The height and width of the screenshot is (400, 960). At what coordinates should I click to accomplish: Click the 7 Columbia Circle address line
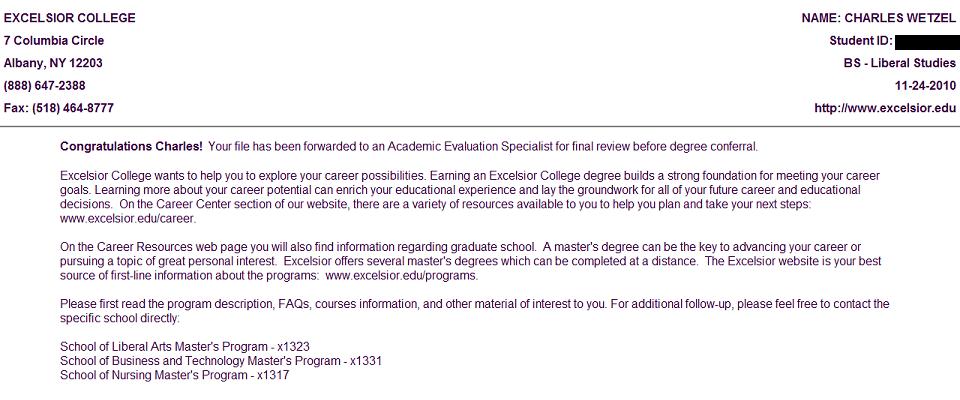point(54,41)
